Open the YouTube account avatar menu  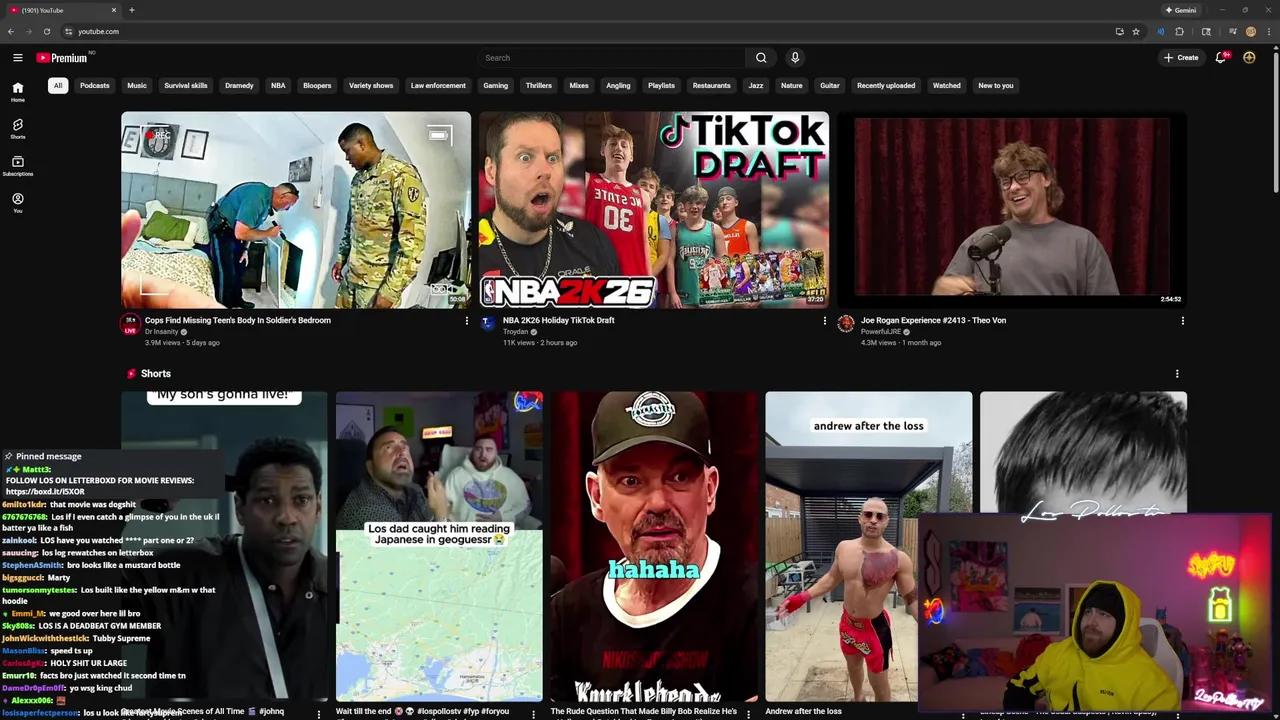point(1249,58)
